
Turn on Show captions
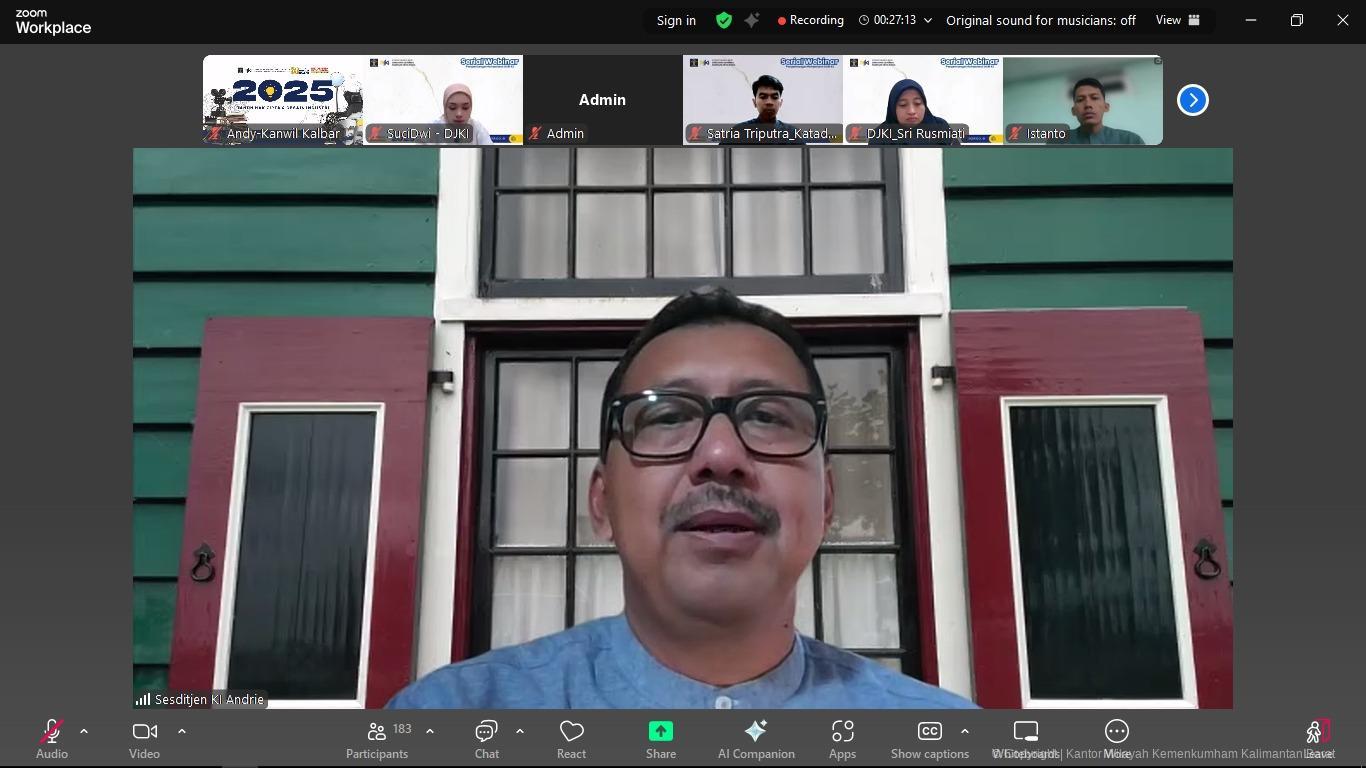tap(929, 740)
